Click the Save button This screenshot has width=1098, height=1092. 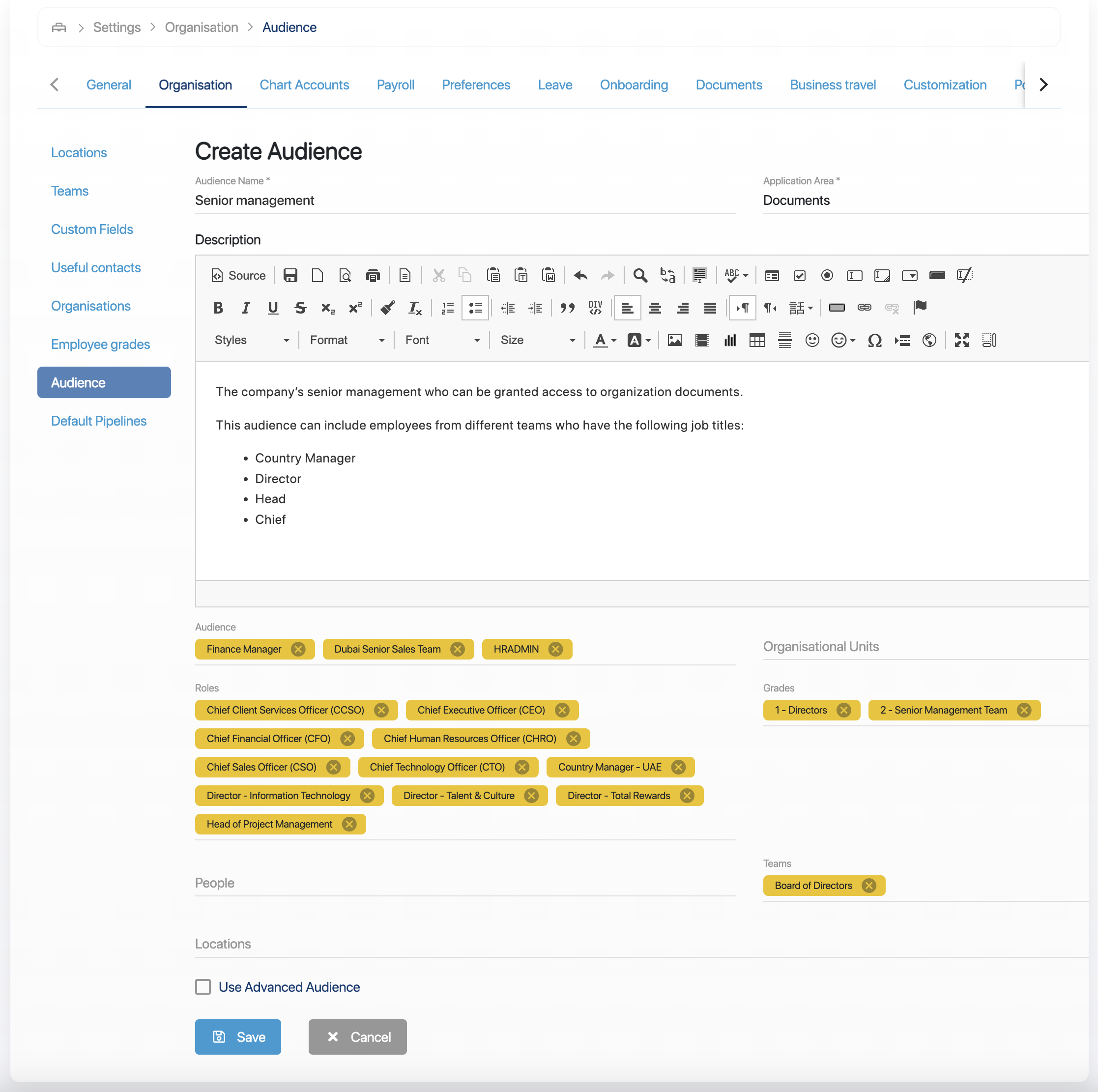[237, 1037]
